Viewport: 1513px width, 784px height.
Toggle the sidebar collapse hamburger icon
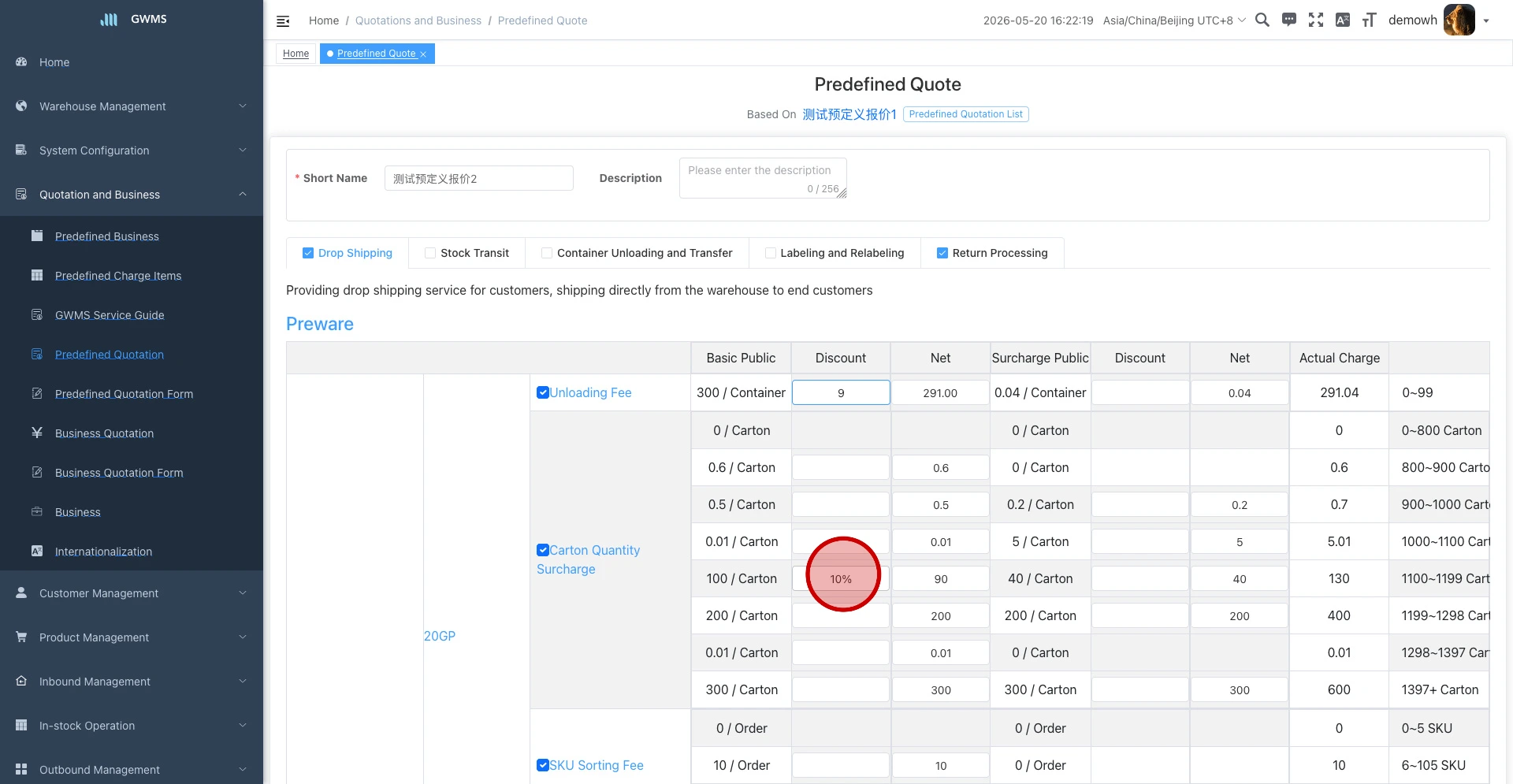[x=283, y=21]
